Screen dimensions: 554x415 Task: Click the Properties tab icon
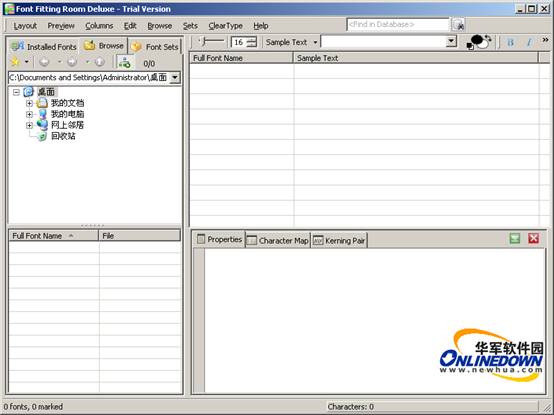coord(201,239)
